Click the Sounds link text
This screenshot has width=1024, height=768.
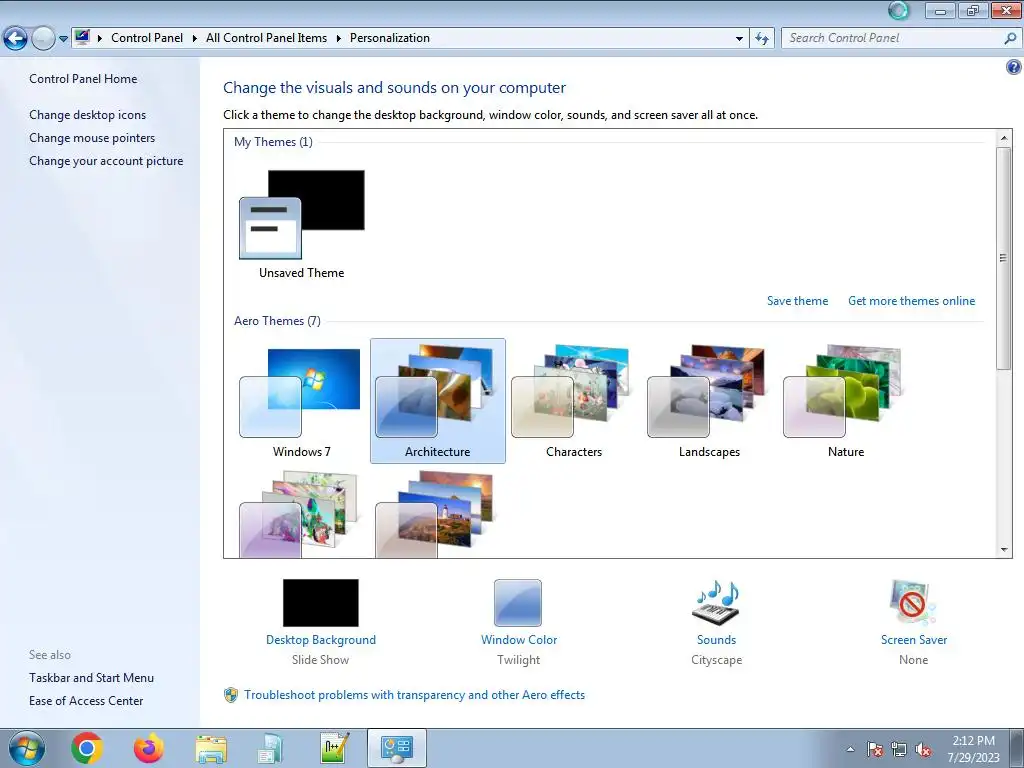(716, 640)
